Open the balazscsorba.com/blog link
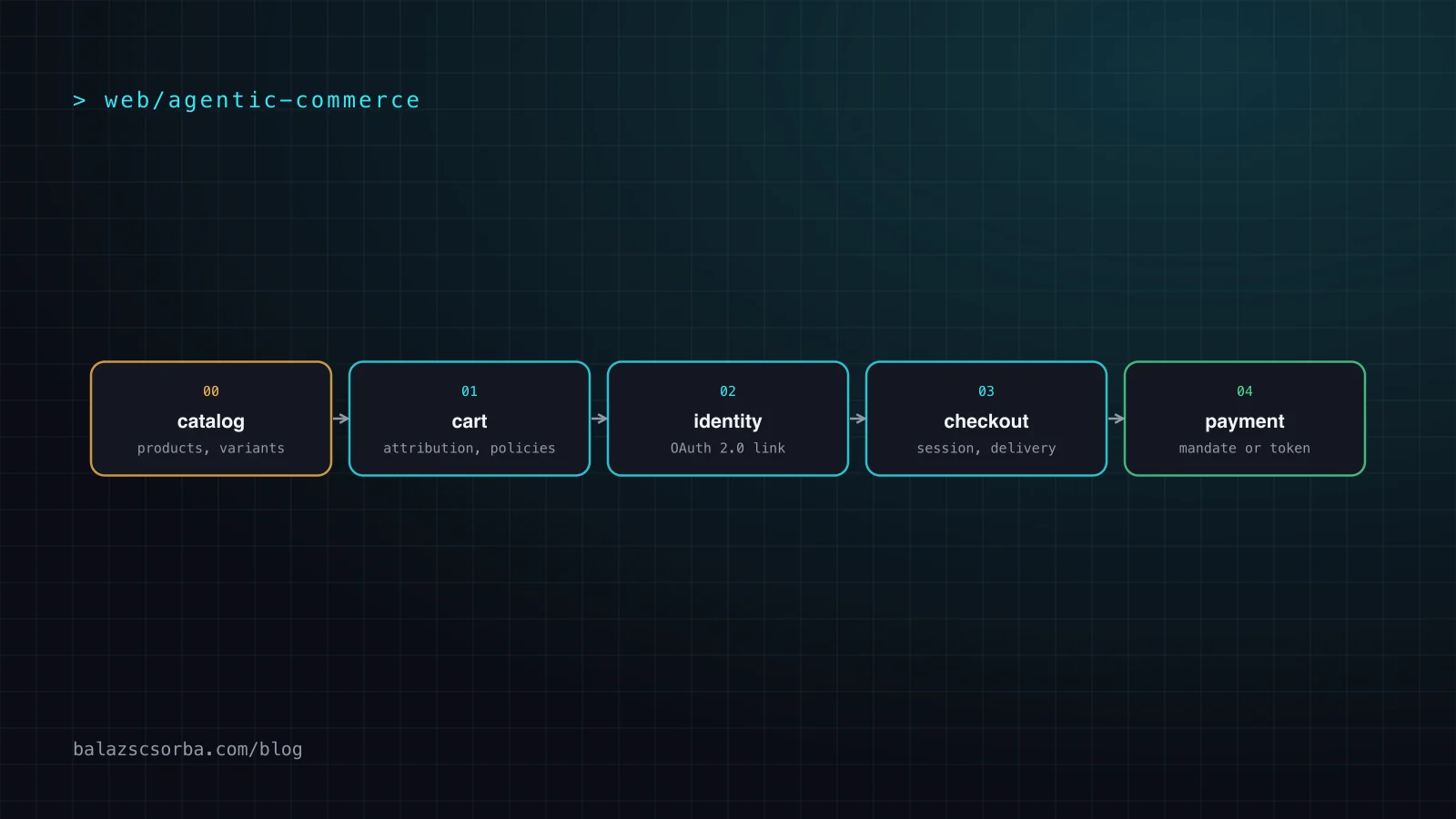The width and height of the screenshot is (1456, 819). point(187,749)
